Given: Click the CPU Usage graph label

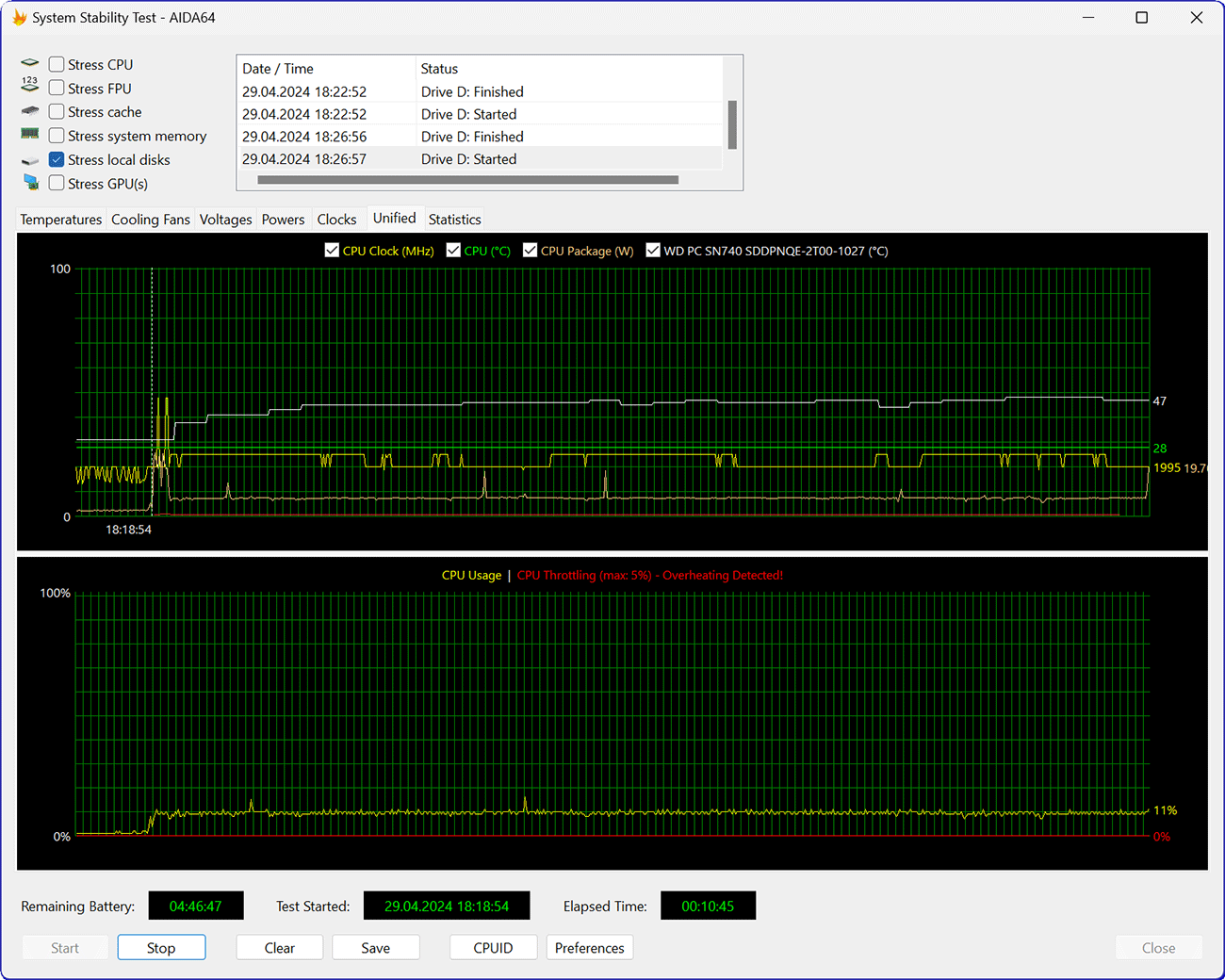Looking at the screenshot, I should tap(471, 575).
